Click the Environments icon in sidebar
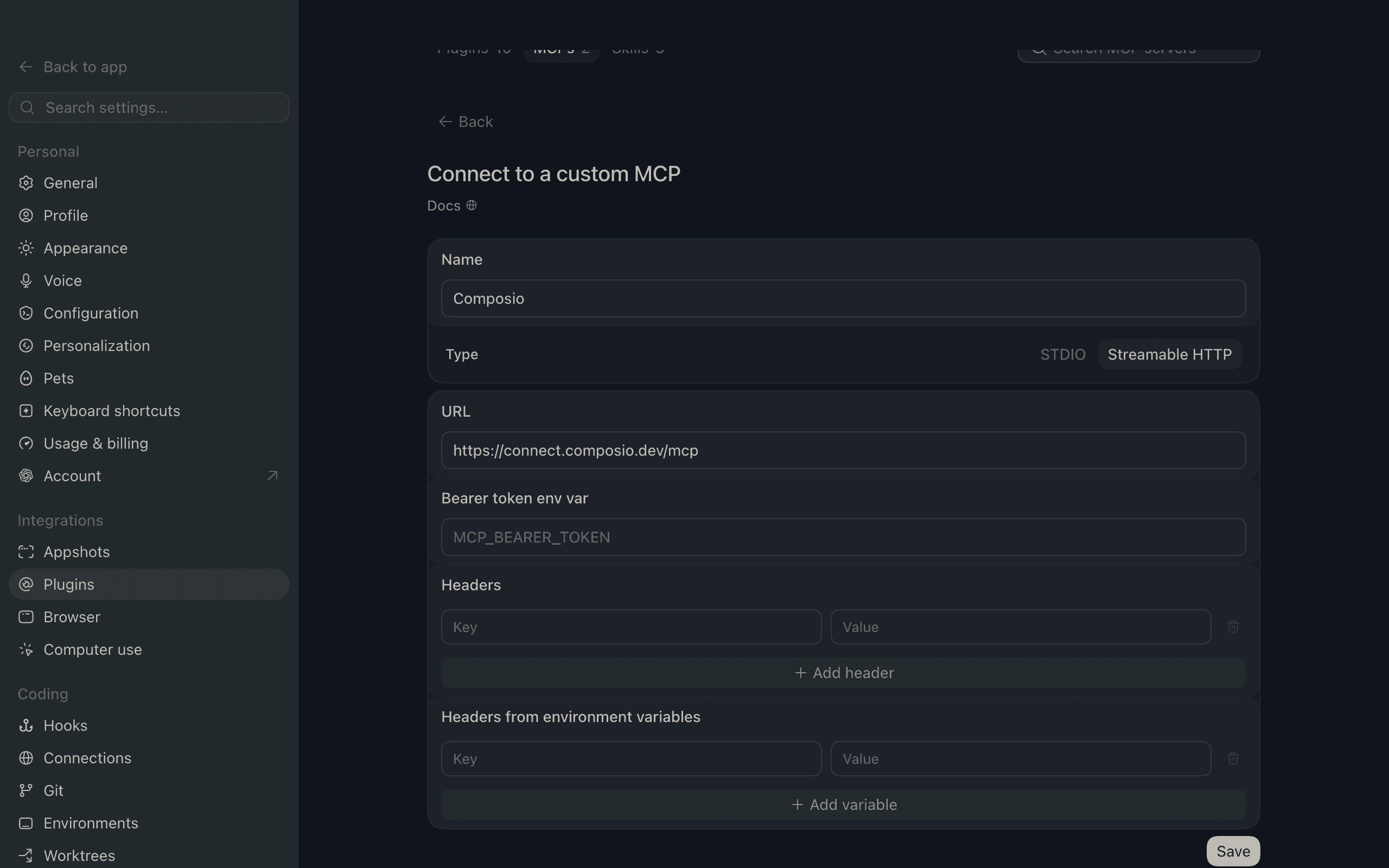 click(x=26, y=823)
